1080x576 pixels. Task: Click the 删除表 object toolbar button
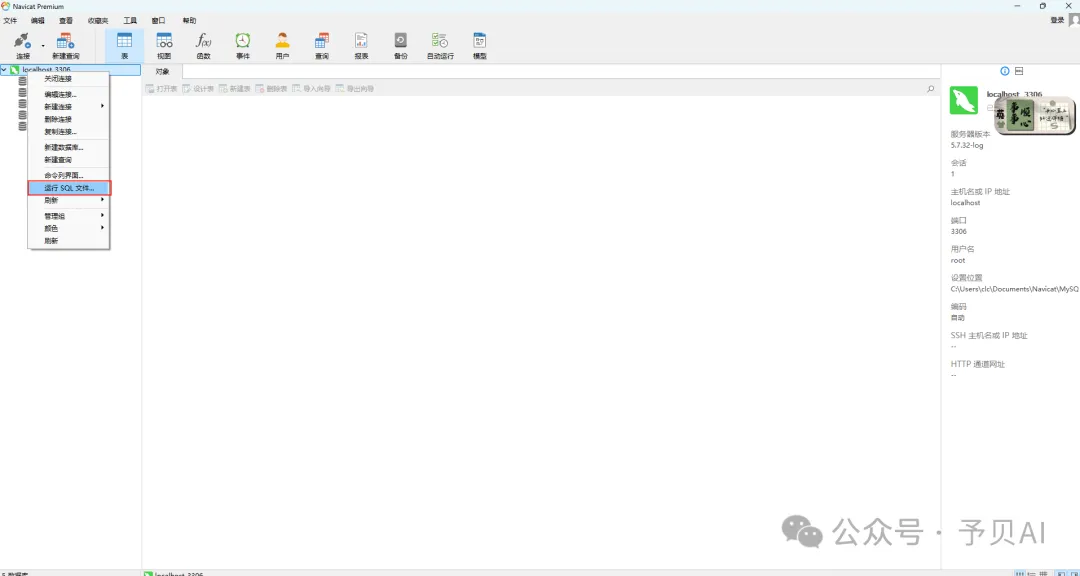click(x=271, y=89)
